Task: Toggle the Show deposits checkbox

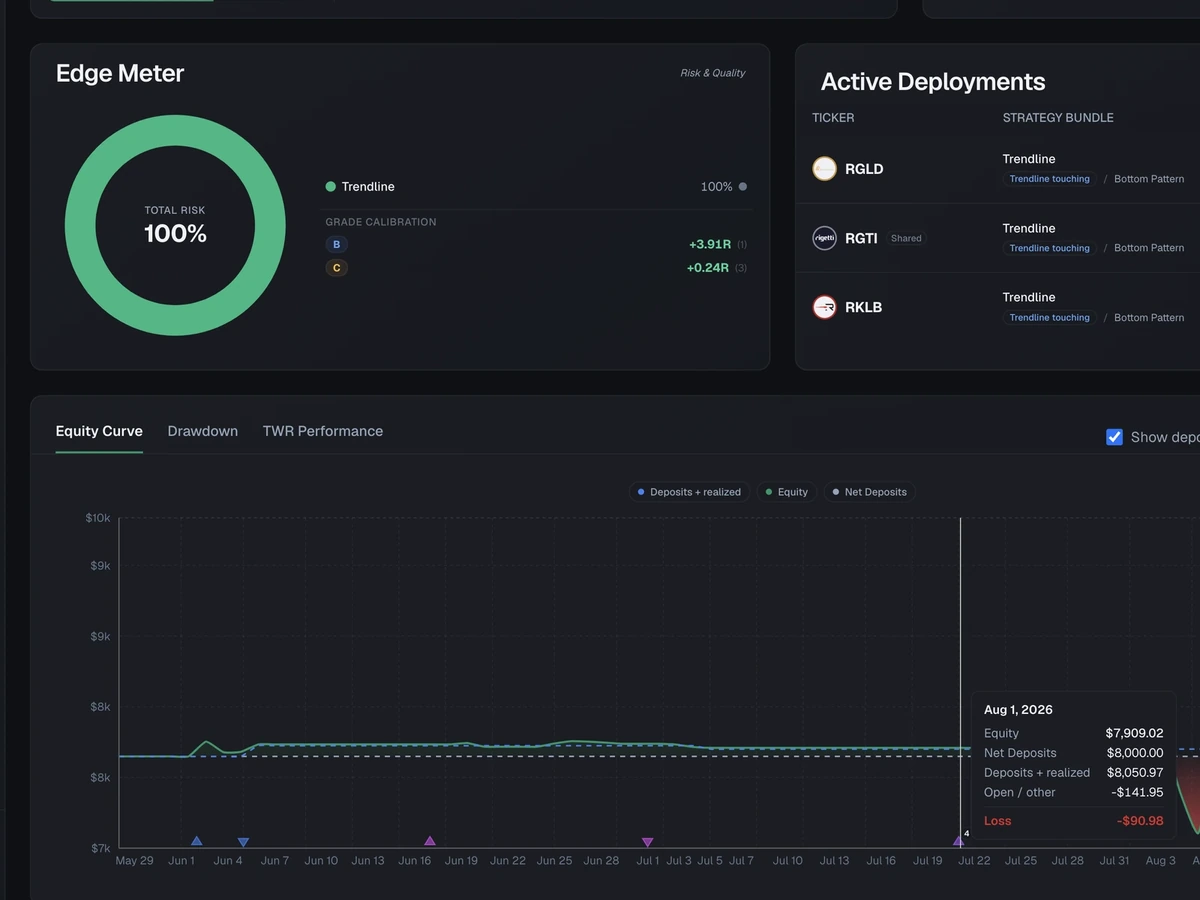Action: (x=1114, y=437)
